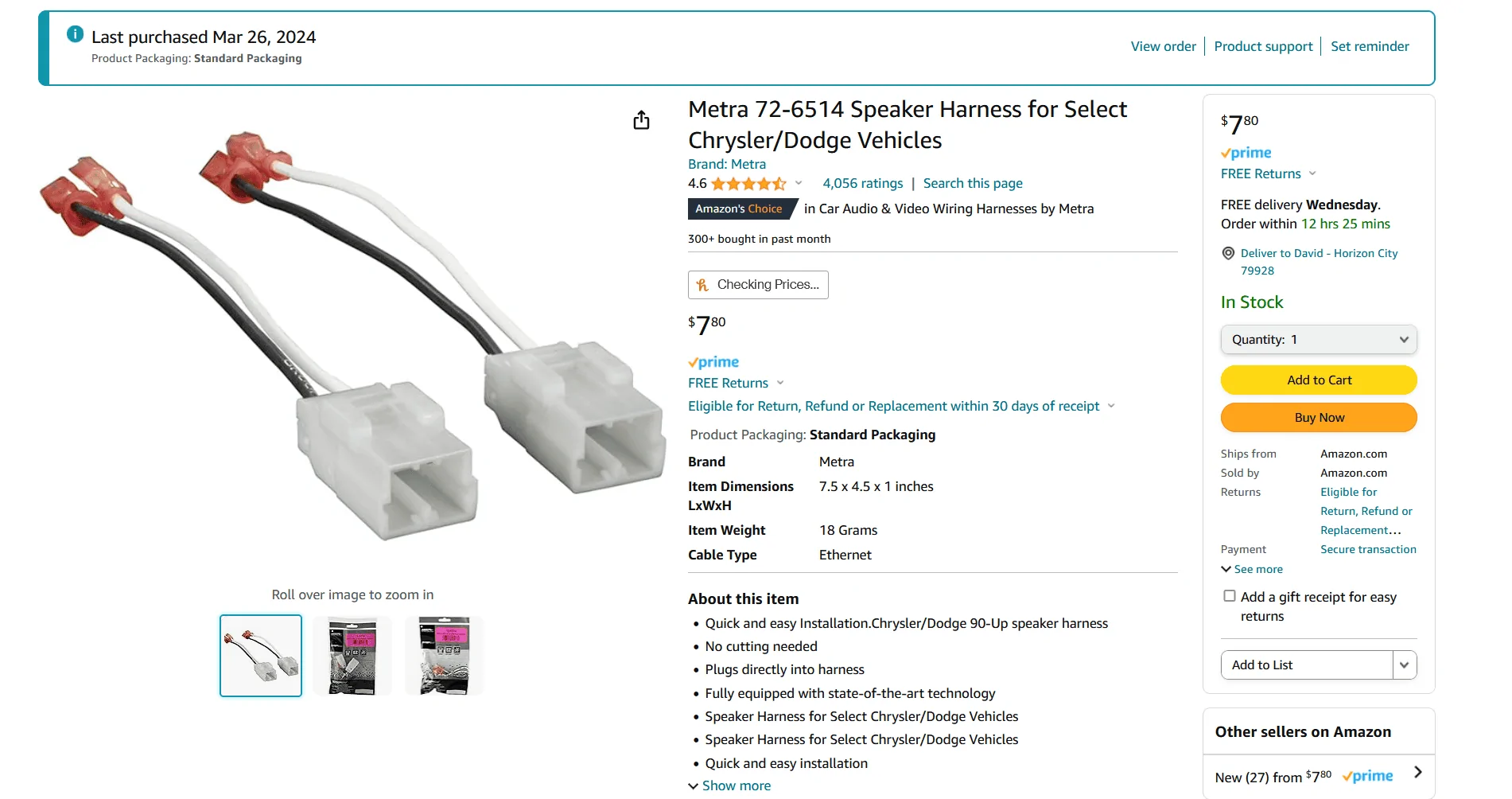Expand Show more about this item
1512x799 pixels.
point(729,785)
